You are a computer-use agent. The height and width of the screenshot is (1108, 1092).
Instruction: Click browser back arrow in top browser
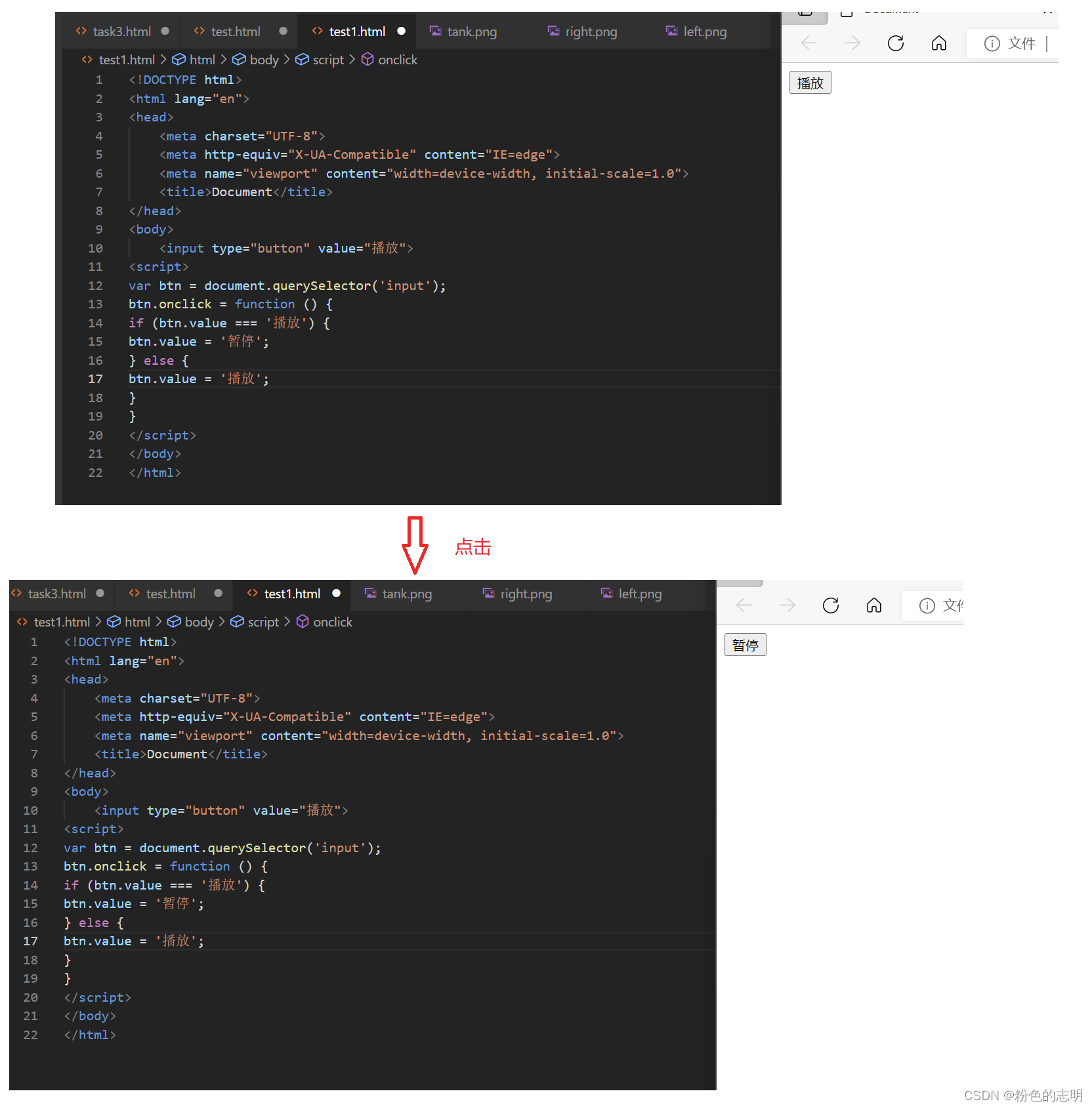coord(809,43)
